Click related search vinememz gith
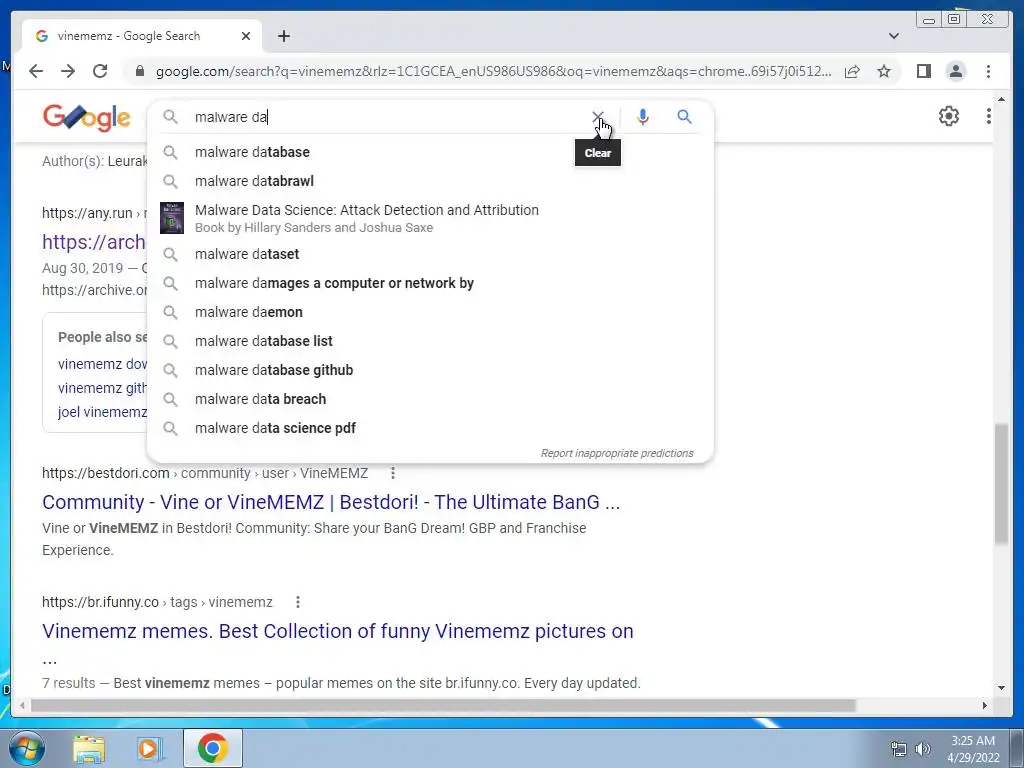This screenshot has height=768, width=1024. click(x=103, y=388)
